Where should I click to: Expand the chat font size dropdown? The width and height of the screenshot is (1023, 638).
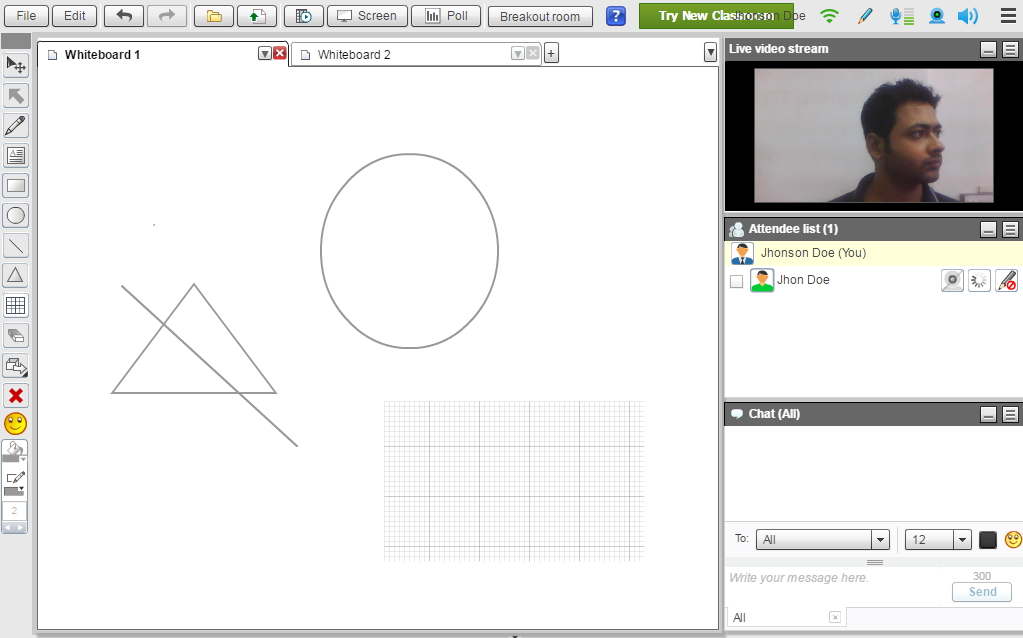click(938, 540)
